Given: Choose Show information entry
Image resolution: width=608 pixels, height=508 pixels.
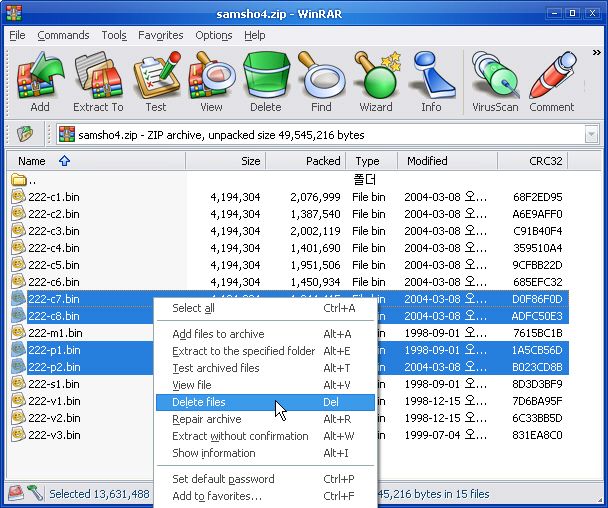Looking at the screenshot, I should tap(265, 453).
